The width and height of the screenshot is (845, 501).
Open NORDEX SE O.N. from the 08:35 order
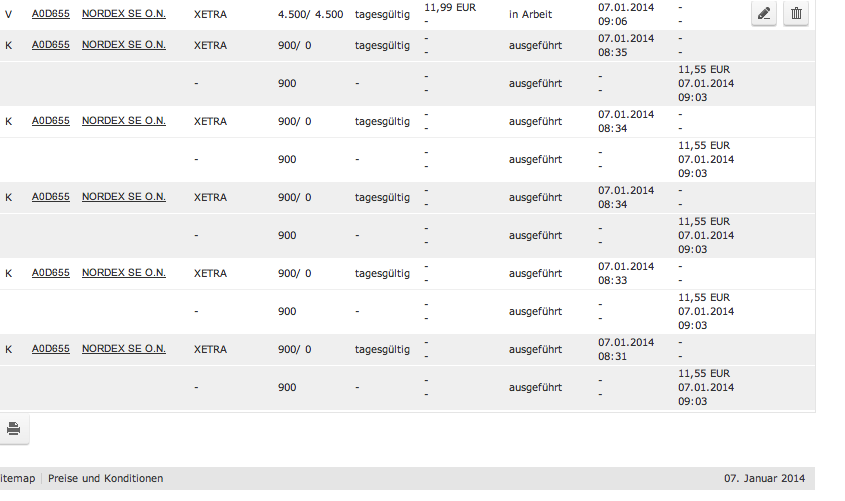tap(124, 45)
